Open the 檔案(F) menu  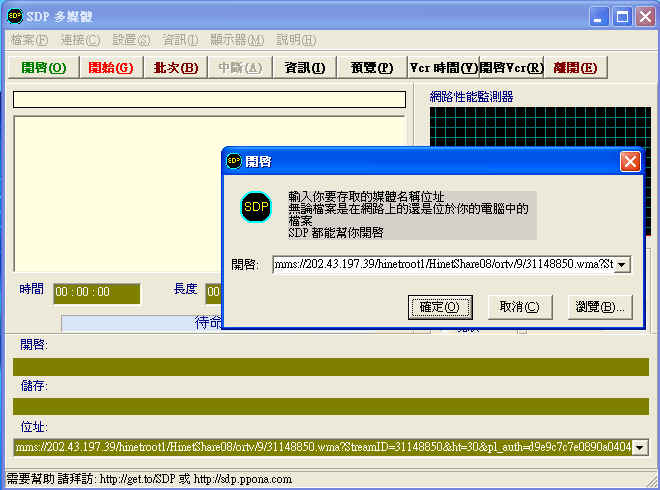coord(29,40)
